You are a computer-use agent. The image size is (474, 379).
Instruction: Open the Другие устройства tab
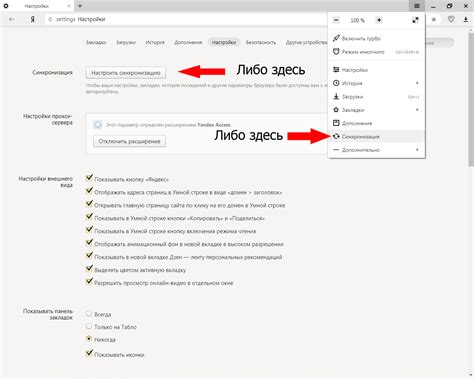[306, 42]
